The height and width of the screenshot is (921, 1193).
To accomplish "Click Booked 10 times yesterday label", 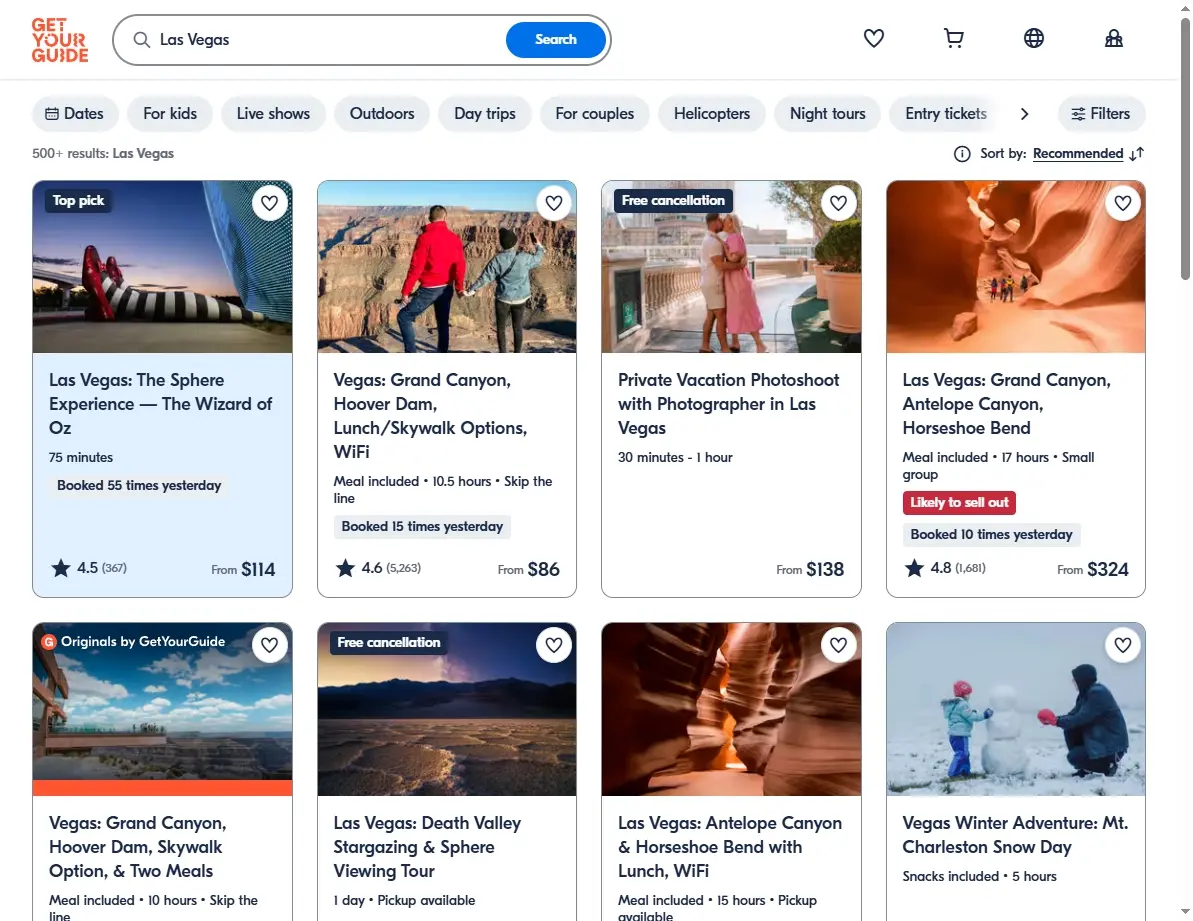I will (x=991, y=535).
